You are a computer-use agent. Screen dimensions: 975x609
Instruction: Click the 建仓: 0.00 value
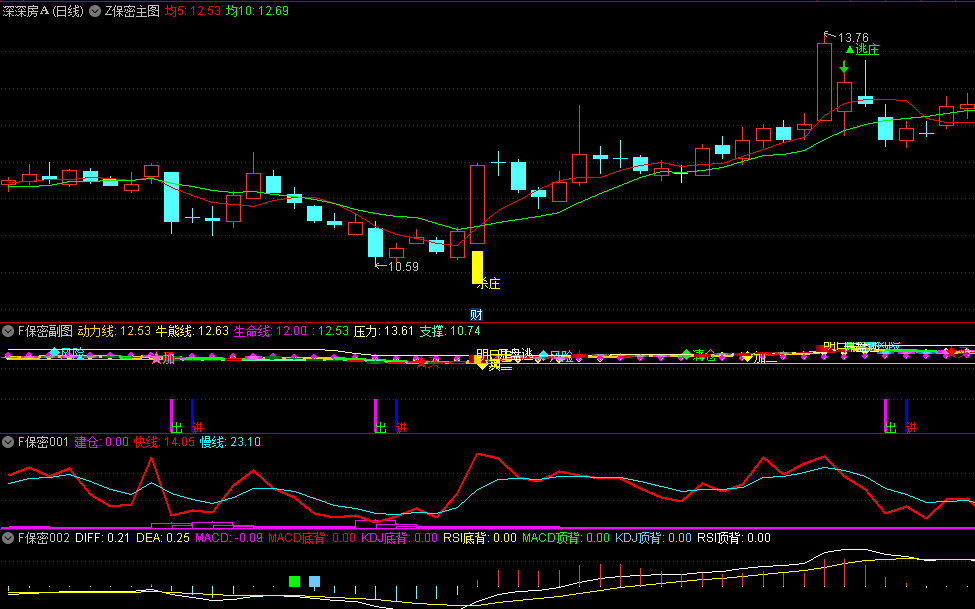[101, 442]
